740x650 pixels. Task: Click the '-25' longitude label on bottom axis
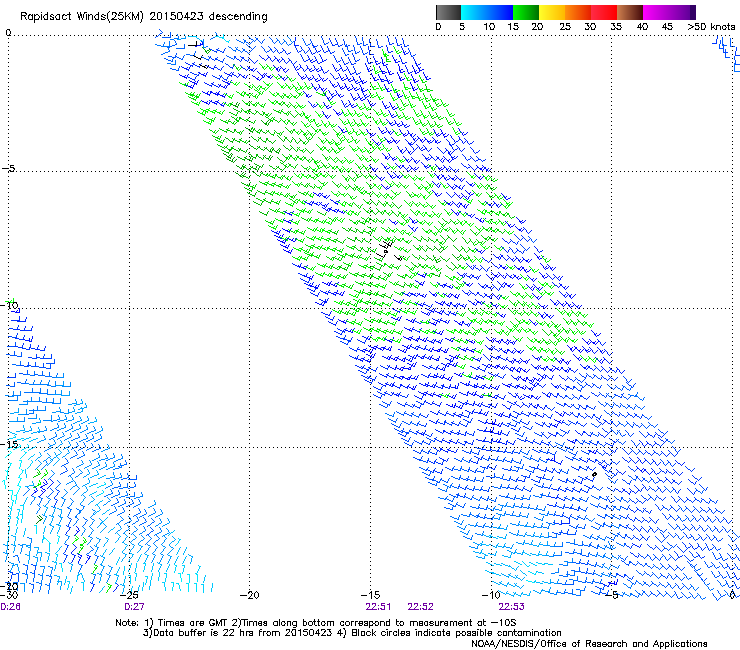pyautogui.click(x=129, y=595)
